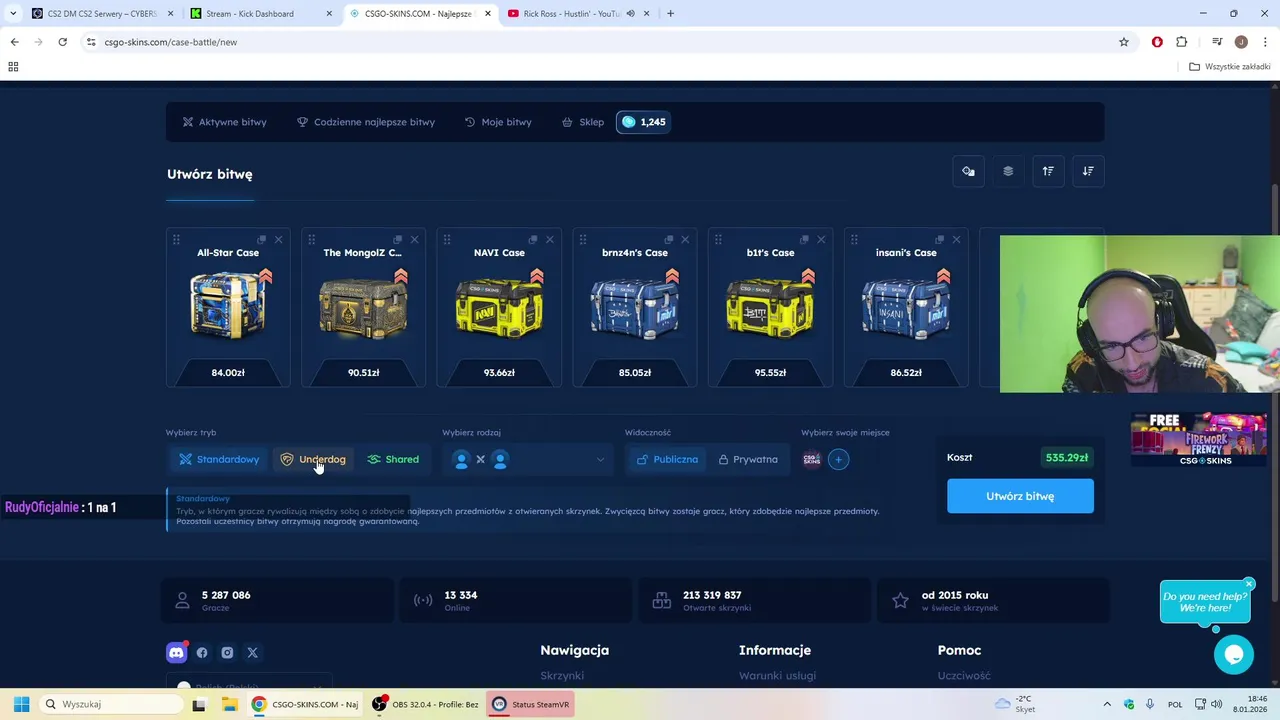This screenshot has width=1280, height=720.
Task: Open the Instagram social link
Action: pos(227,652)
